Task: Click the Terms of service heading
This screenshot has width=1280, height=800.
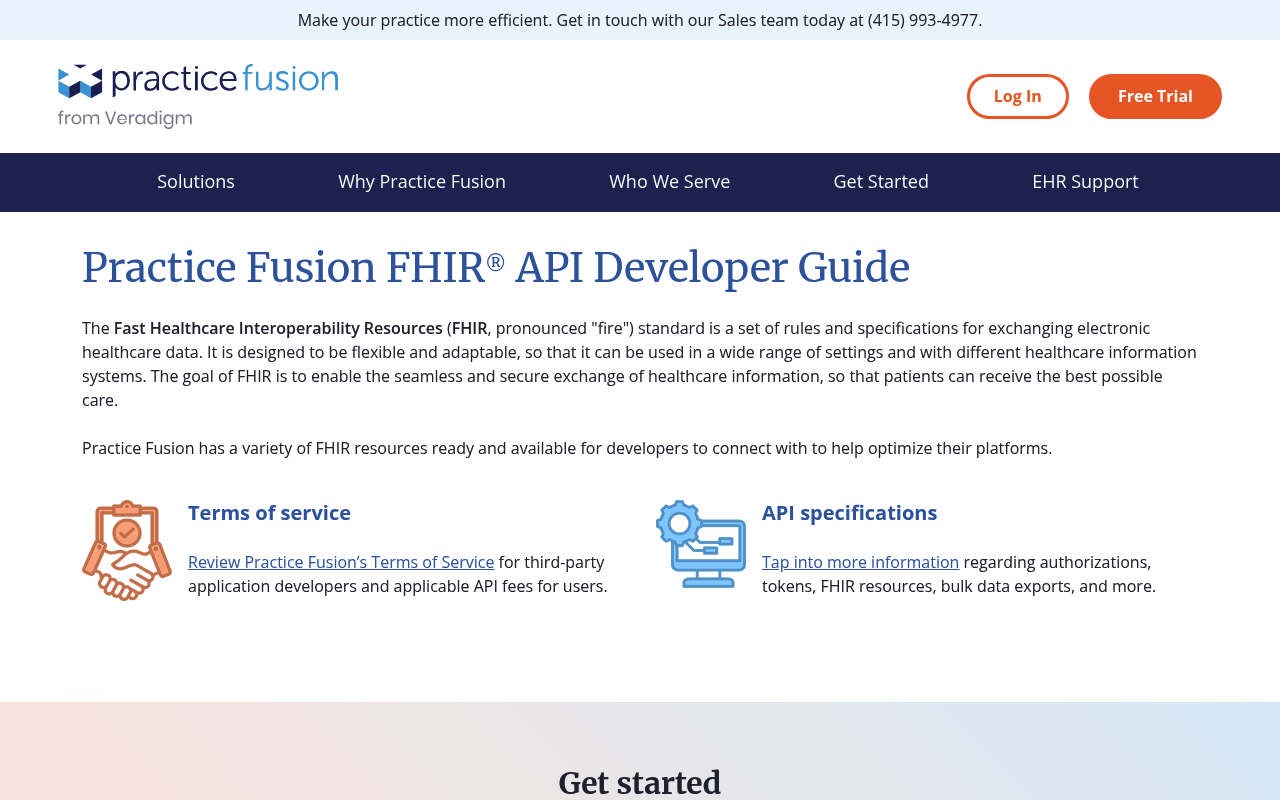Action: point(269,513)
